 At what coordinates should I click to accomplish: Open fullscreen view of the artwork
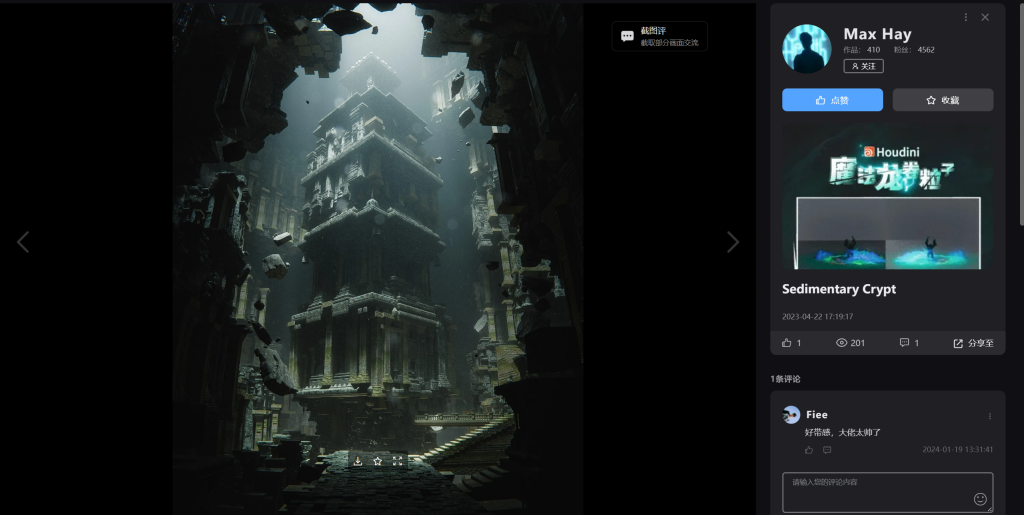[398, 461]
